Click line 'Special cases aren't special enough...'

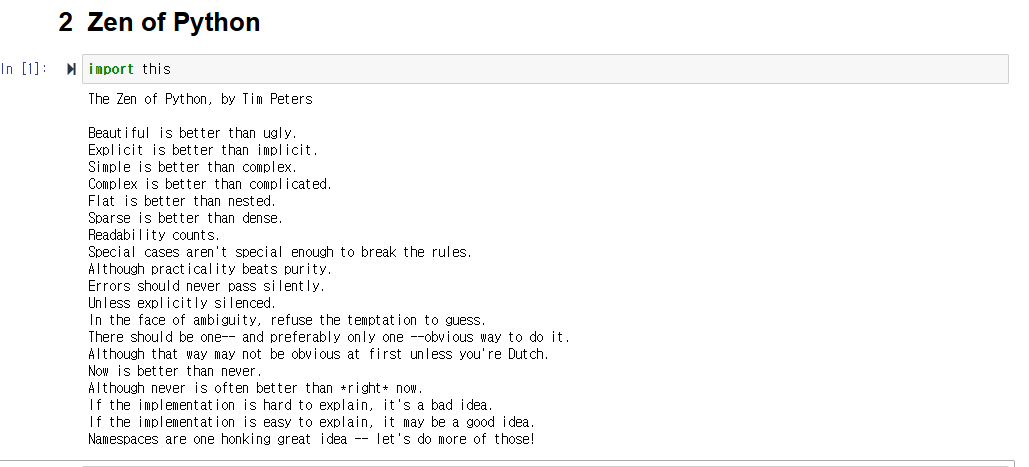(280, 252)
